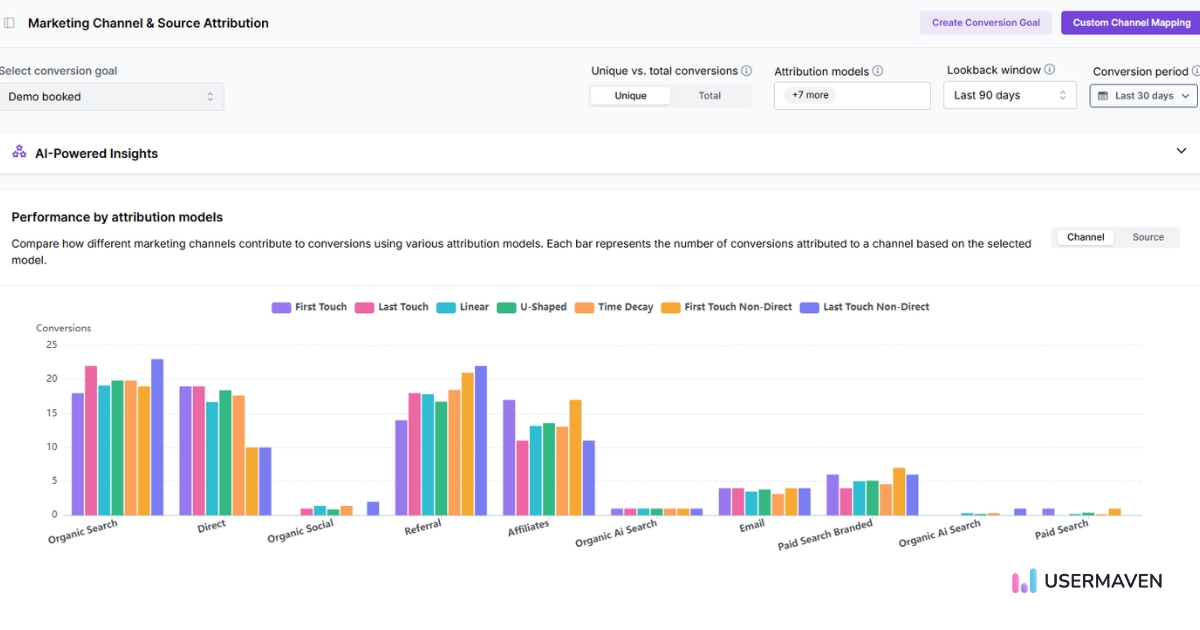The image size is (1200, 630).
Task: Open the Last 30 days conversion period menu
Action: click(1143, 96)
